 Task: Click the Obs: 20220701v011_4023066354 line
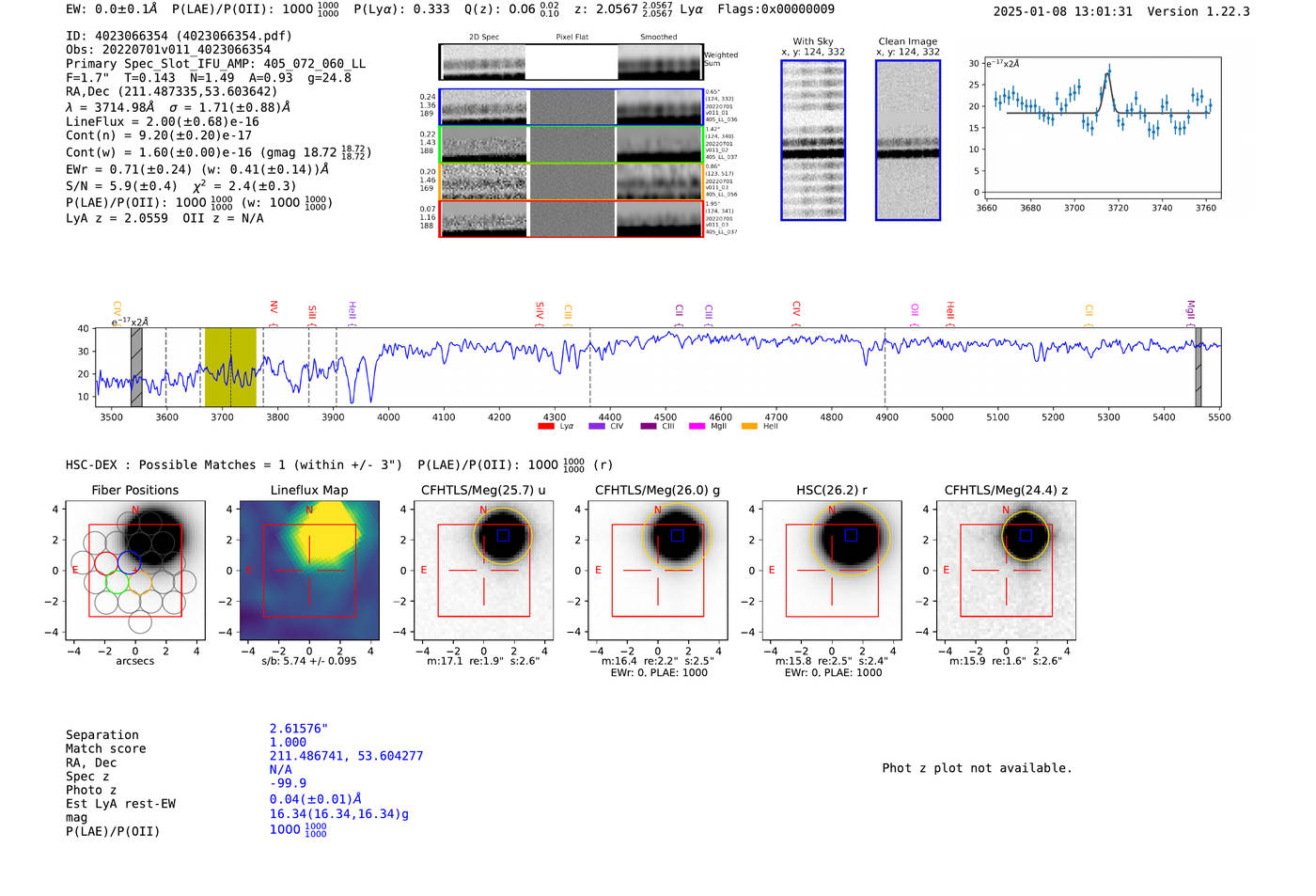[168, 50]
